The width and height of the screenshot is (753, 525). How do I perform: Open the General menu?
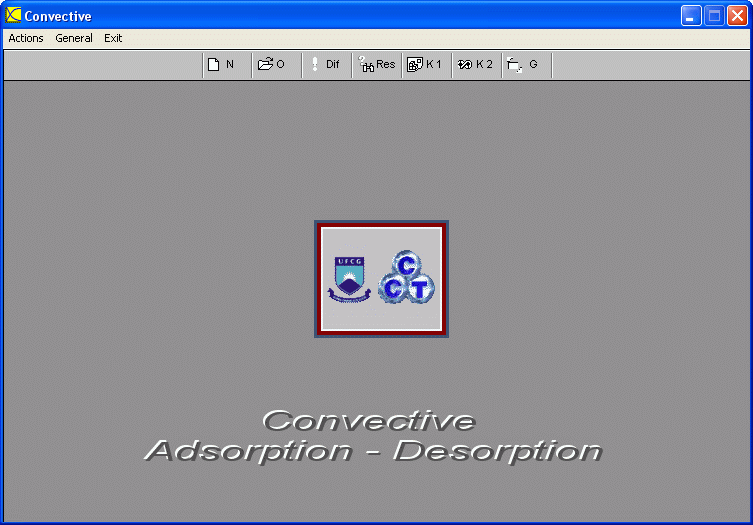(x=73, y=38)
